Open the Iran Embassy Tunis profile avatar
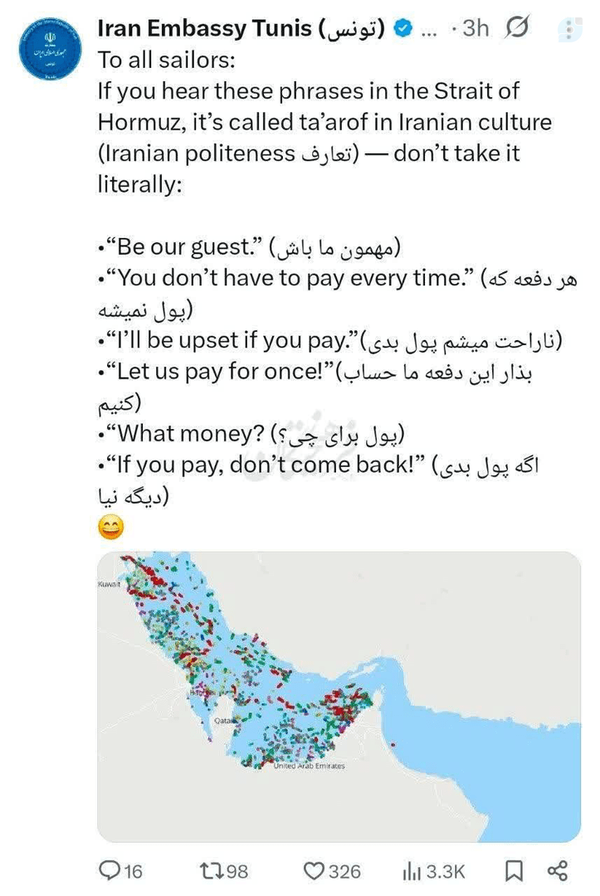The width and height of the screenshot is (600, 896). tap(50, 49)
